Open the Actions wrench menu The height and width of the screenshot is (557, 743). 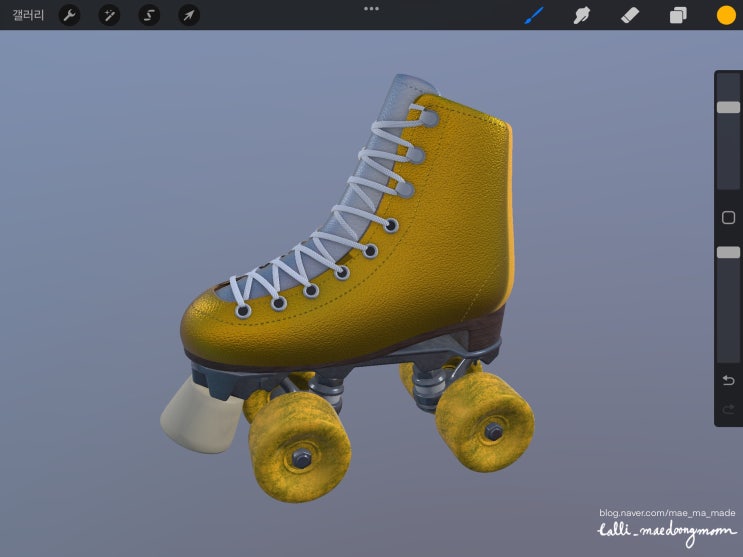tap(69, 15)
